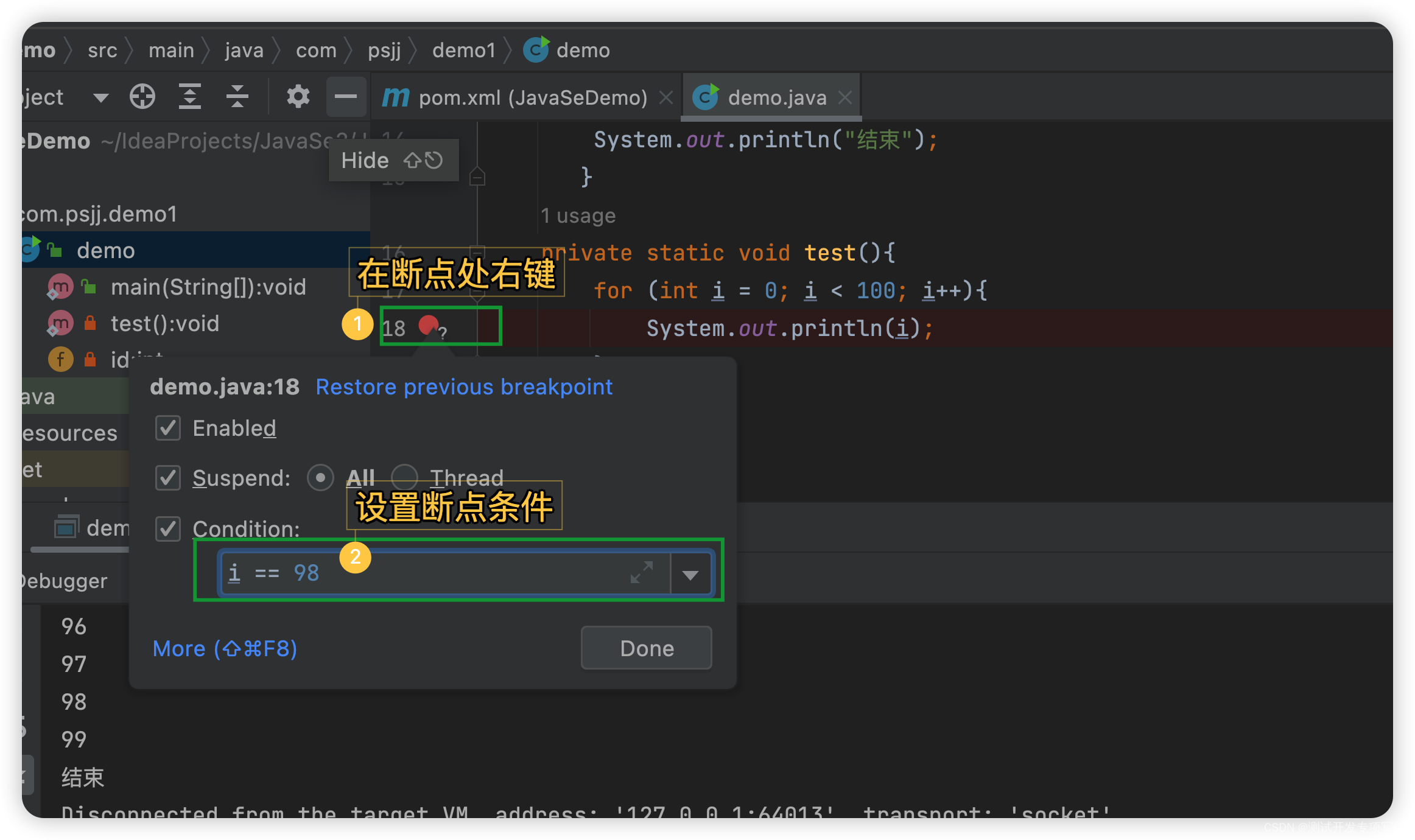Screen dimensions: 1415x840
Task: Close the demo.java tab
Action: coord(844,97)
